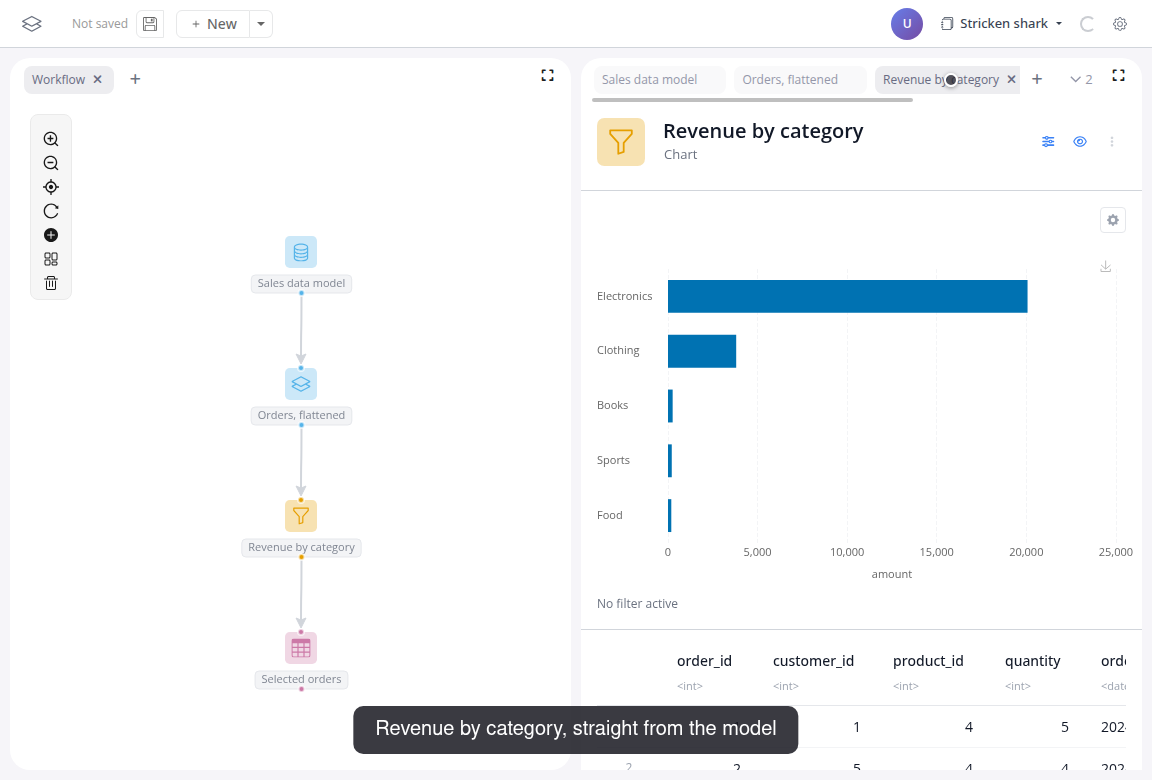Click the add node black plus icon

tap(51, 235)
